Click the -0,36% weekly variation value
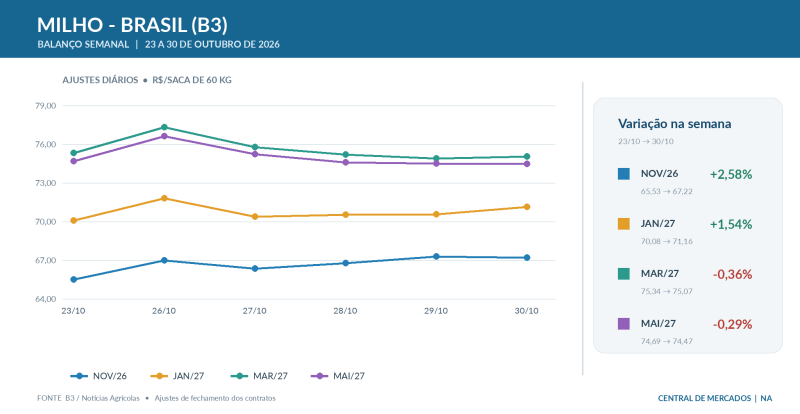 tap(733, 275)
